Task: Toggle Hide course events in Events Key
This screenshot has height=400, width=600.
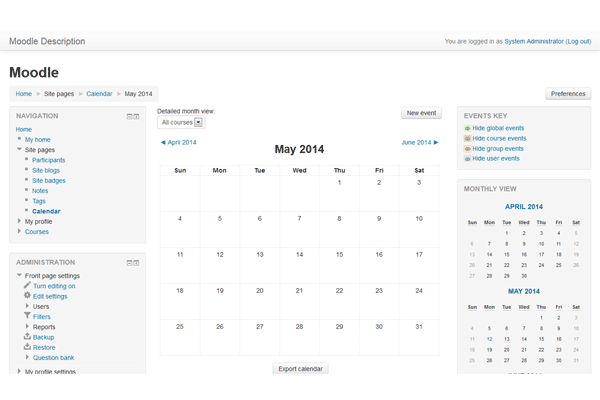Action: (x=498, y=138)
